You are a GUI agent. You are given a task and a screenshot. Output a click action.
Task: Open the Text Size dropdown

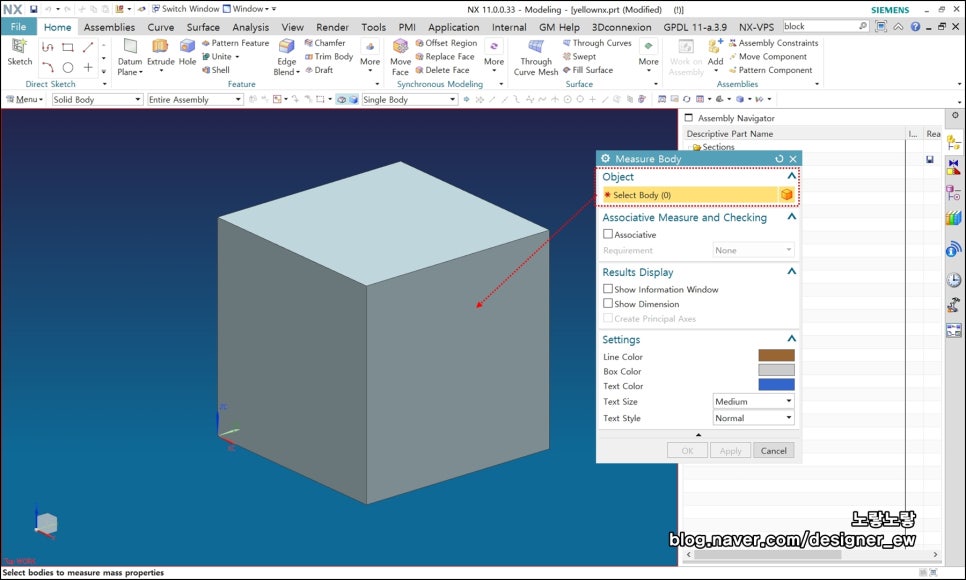pyautogui.click(x=753, y=401)
